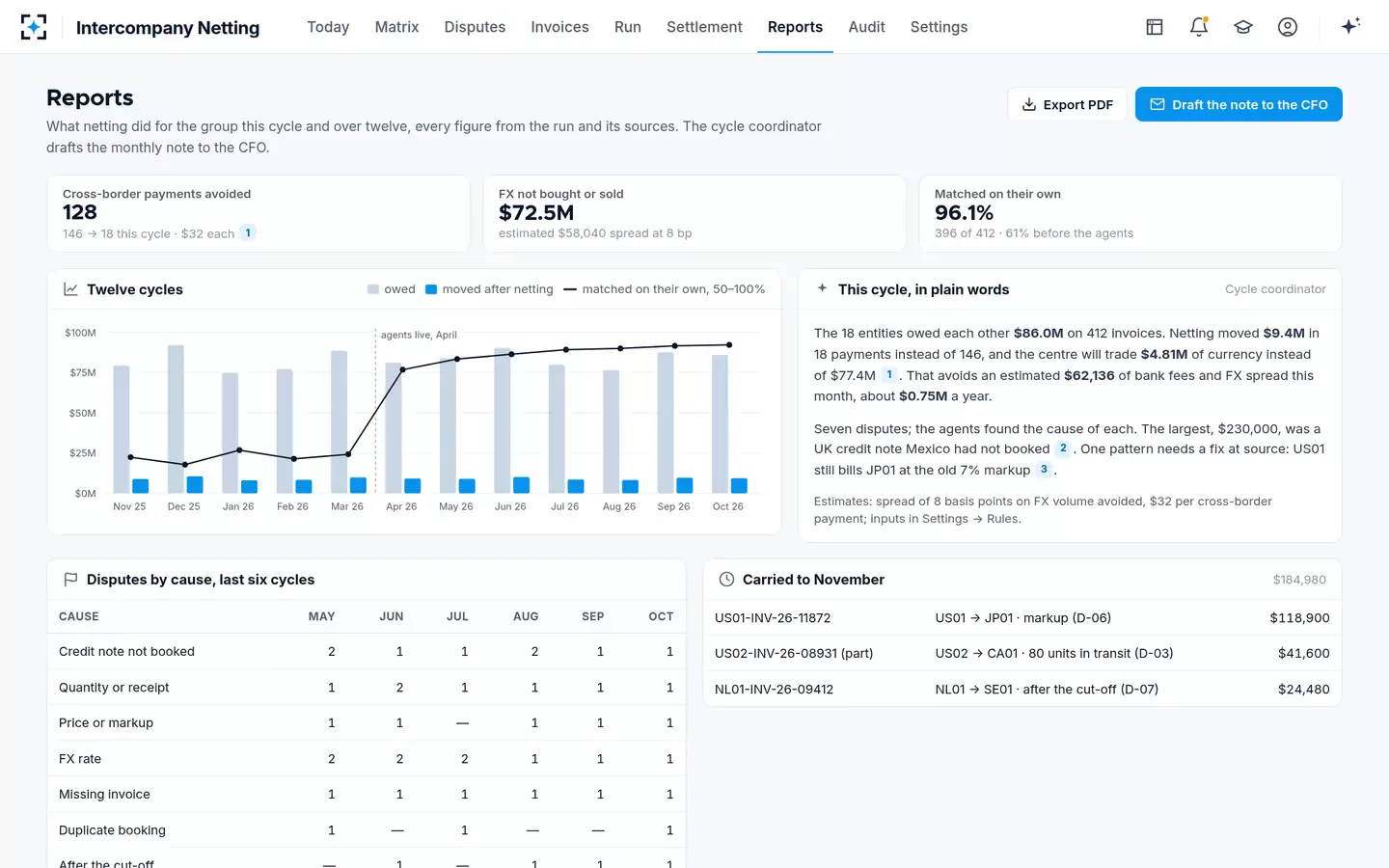Click the FX not bought value $72.5M

pos(536,212)
